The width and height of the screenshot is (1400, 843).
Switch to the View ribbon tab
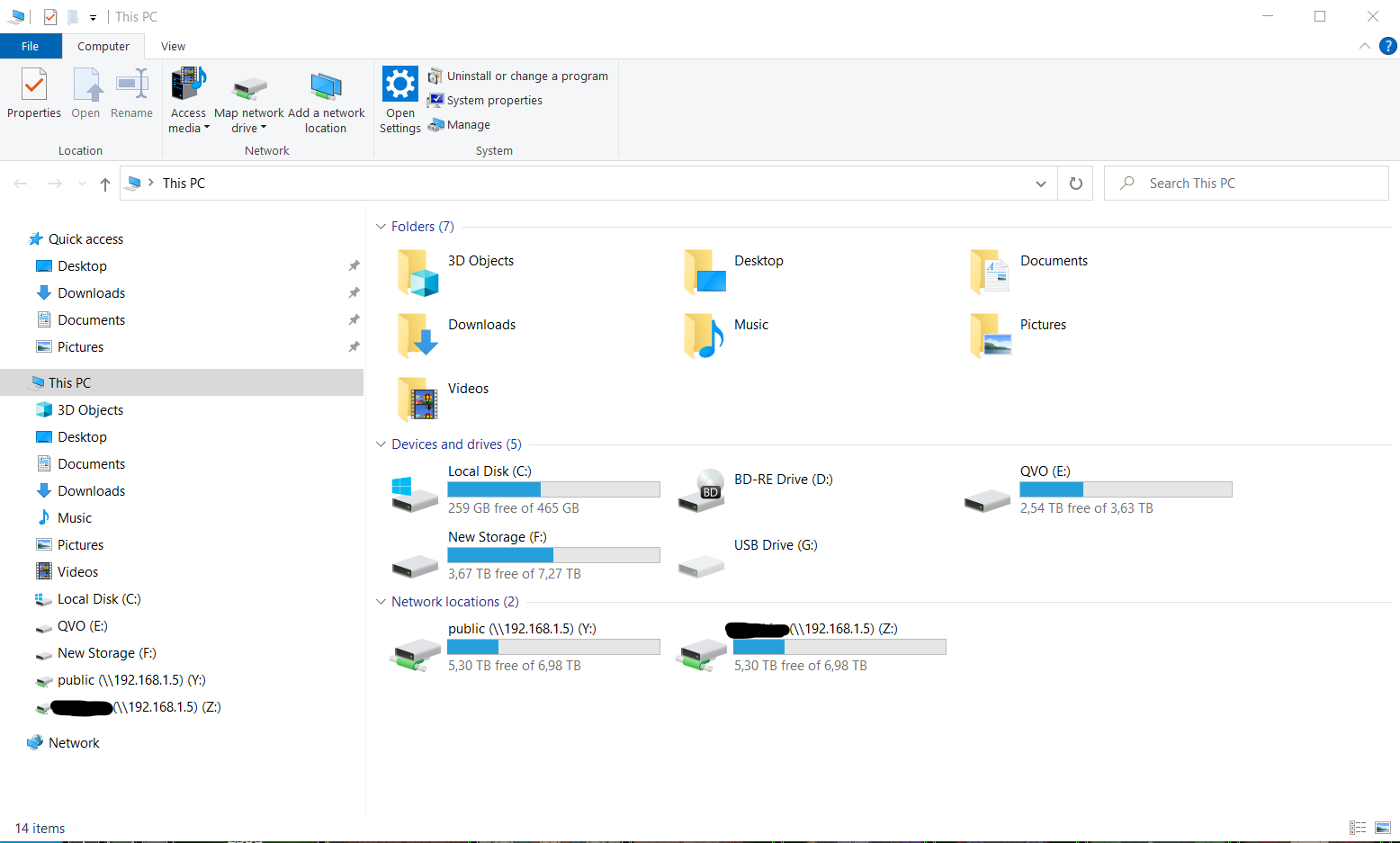pos(173,46)
